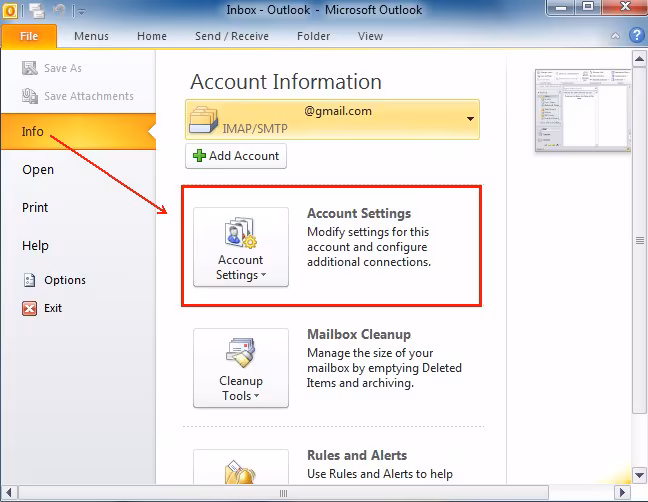Click the Cleanup Tools broom icon
Image resolution: width=648 pixels, height=502 pixels.
pyautogui.click(x=241, y=353)
